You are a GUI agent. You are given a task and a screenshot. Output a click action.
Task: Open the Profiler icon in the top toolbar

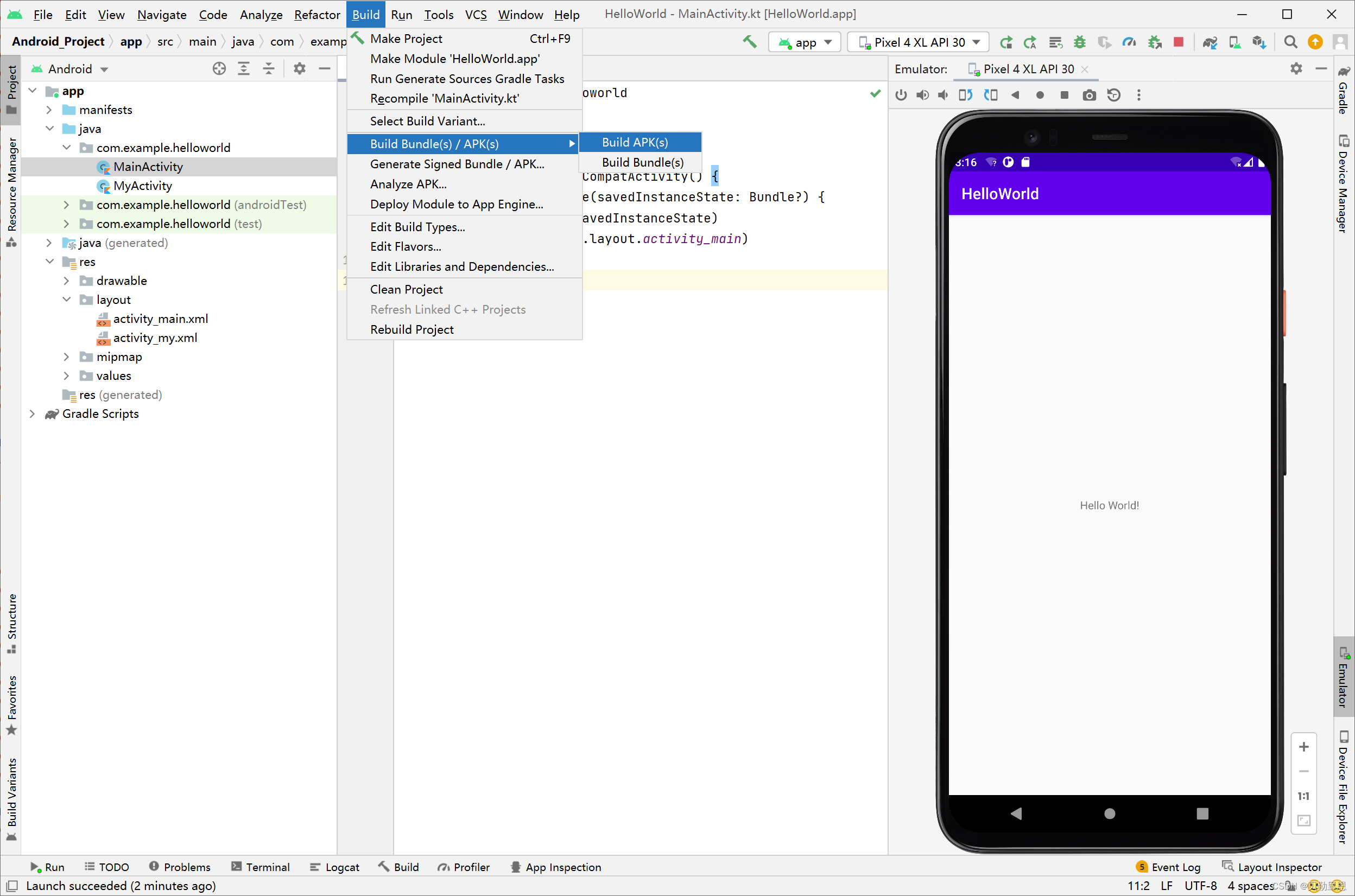[1129, 42]
